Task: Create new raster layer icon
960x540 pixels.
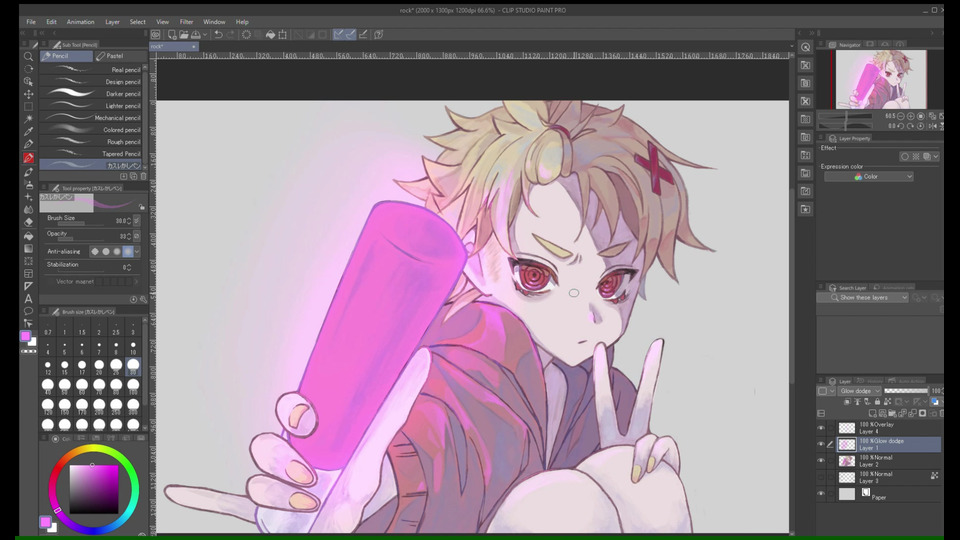Action: pos(872,413)
